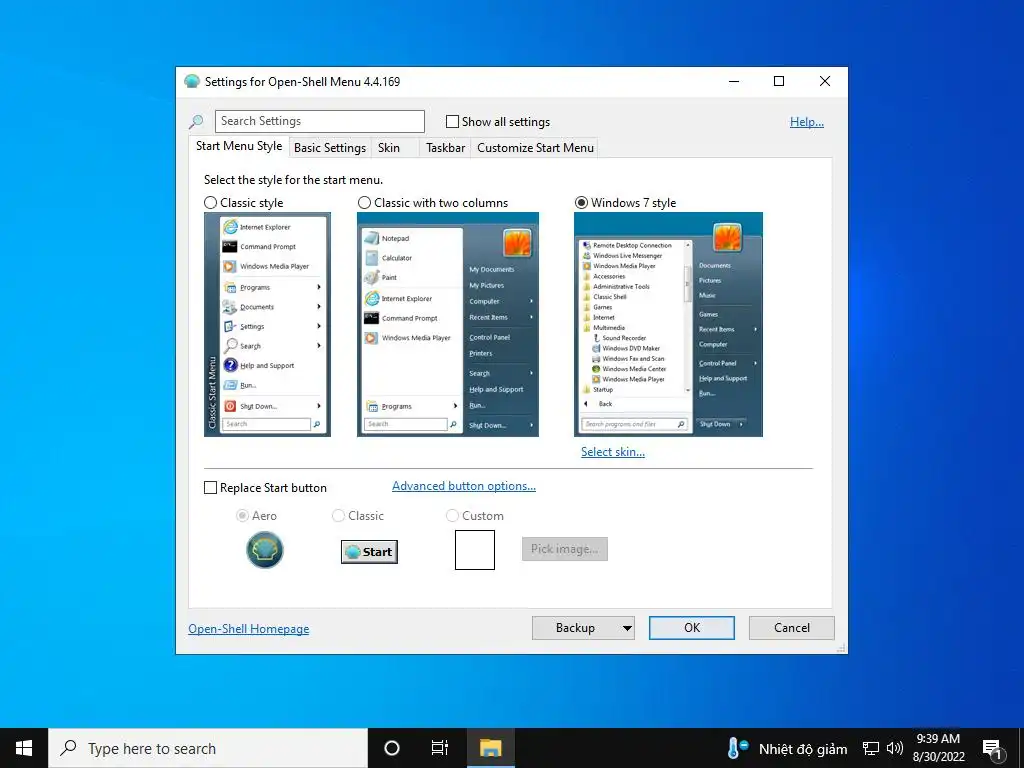Open the Windows Start button on taskbar
This screenshot has width=1024, height=768.
(x=24, y=748)
